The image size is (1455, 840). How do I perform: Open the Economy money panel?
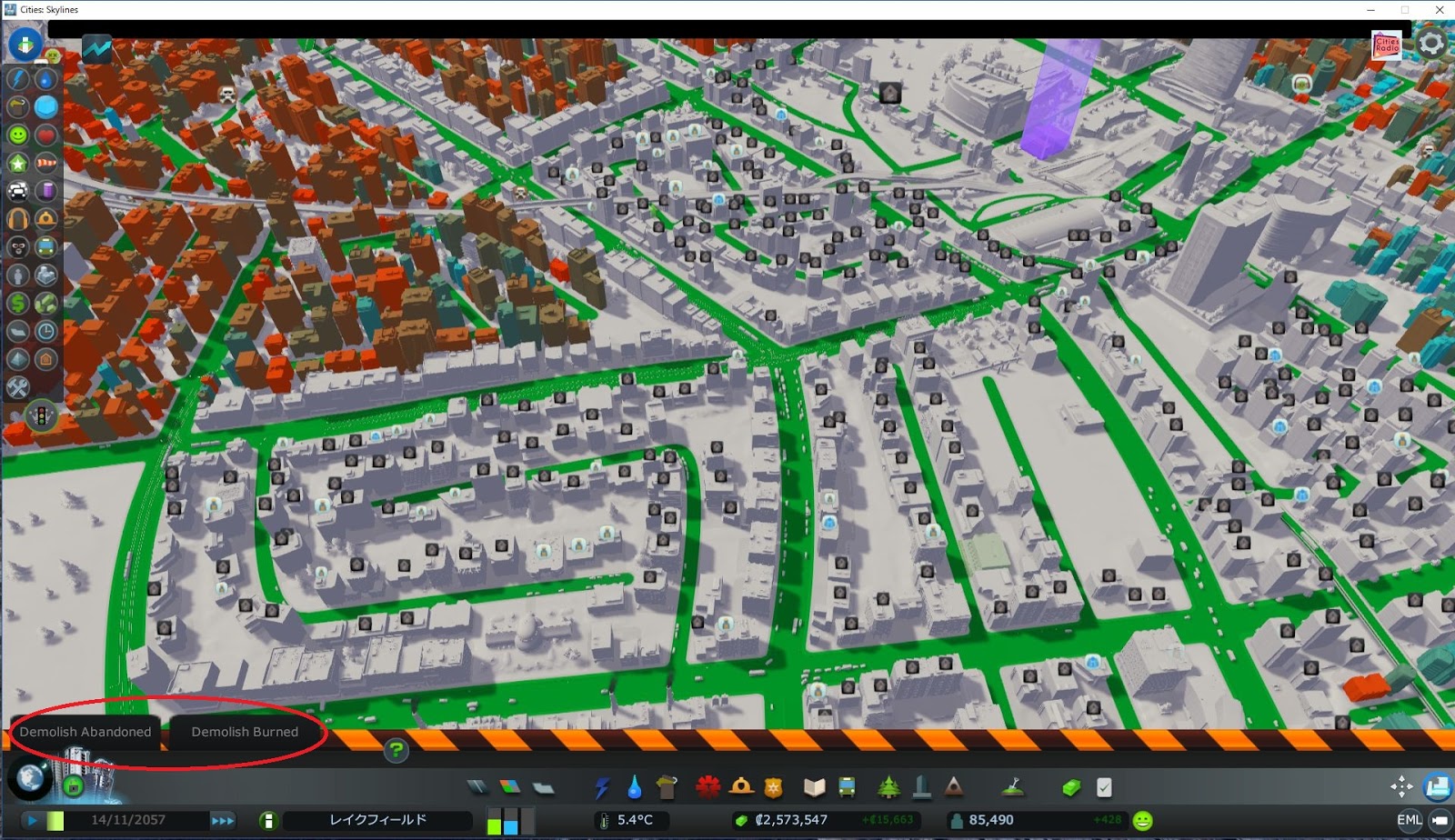click(1071, 787)
